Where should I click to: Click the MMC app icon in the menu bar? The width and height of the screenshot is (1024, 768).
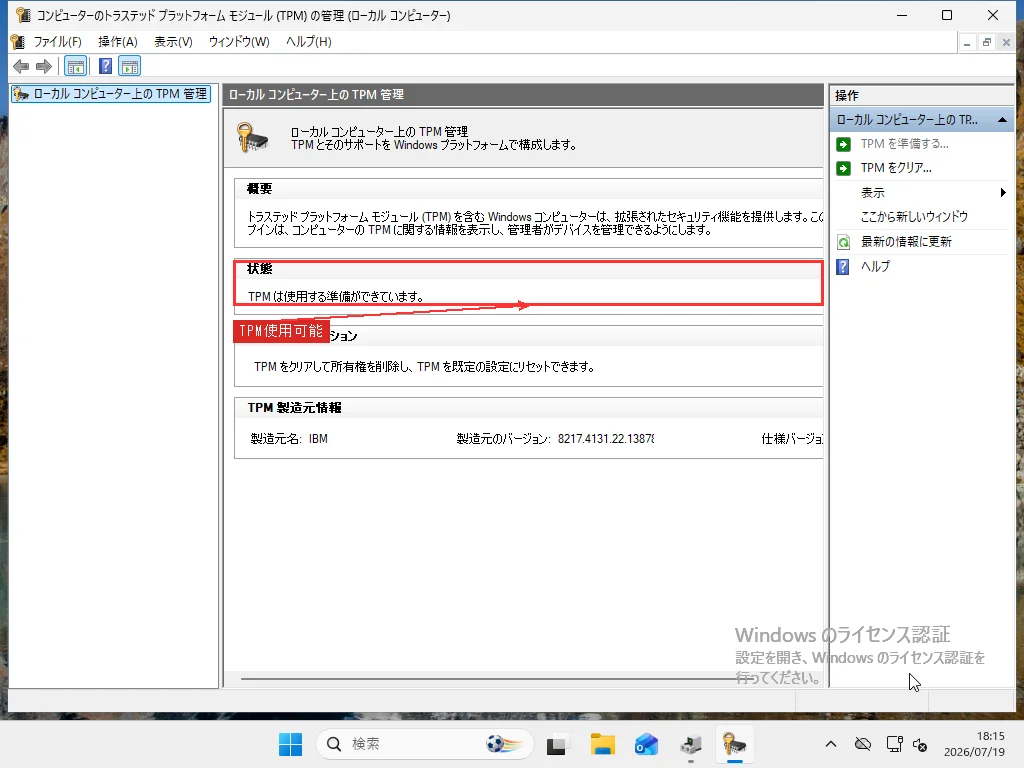click(18, 42)
